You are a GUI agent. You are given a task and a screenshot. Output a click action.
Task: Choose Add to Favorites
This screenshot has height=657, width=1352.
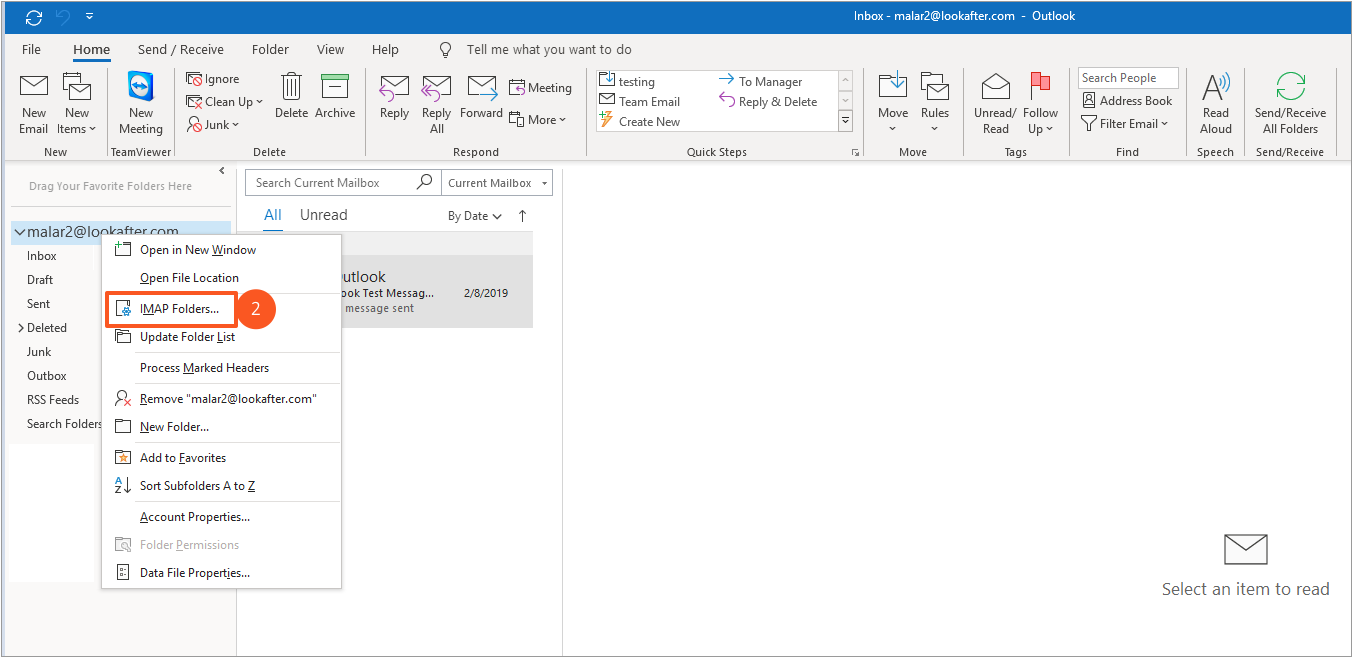(222, 458)
